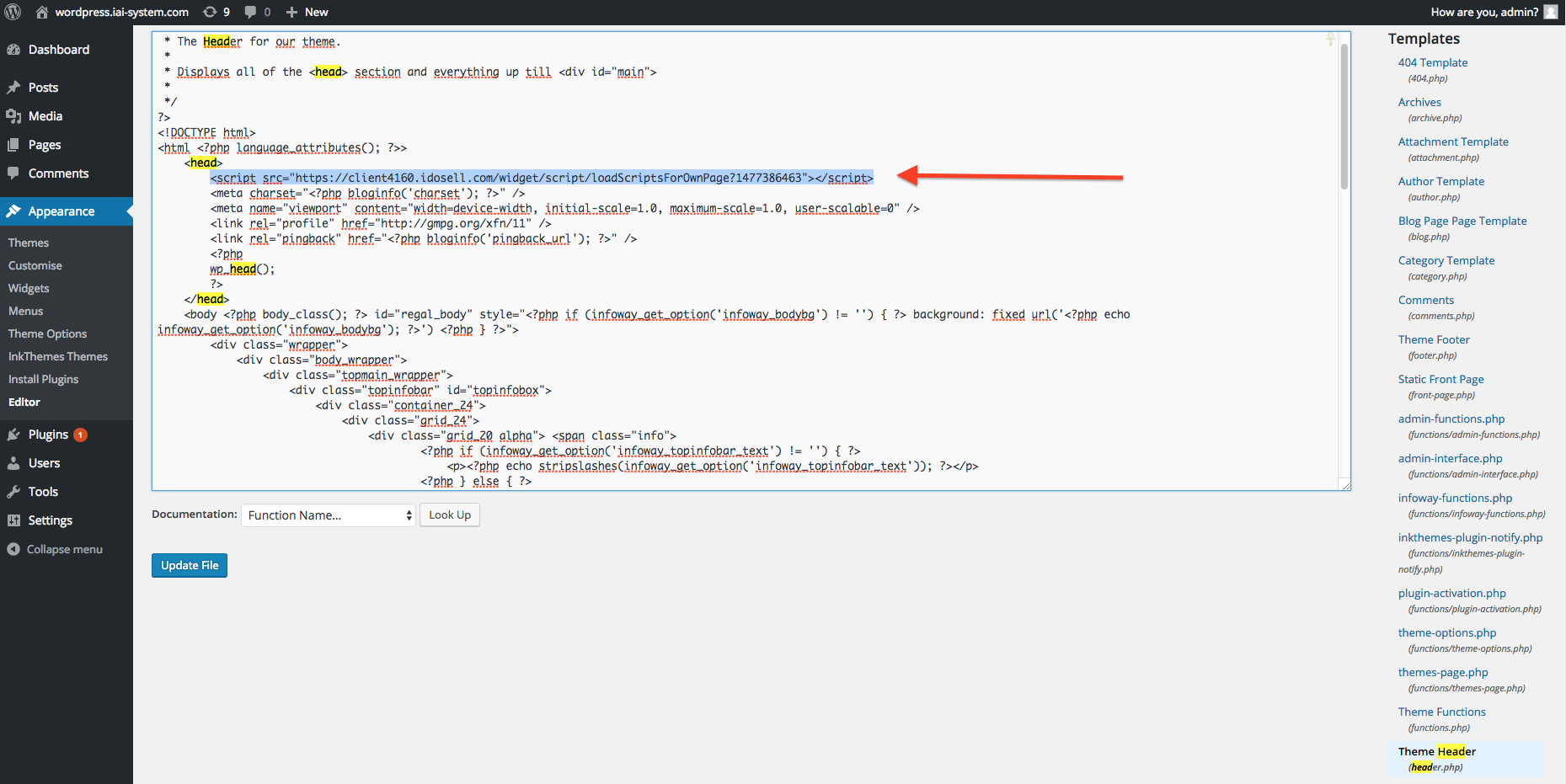Viewport: 1566px width, 784px height.
Task: Click the Settings sliders icon
Action: coord(13,520)
